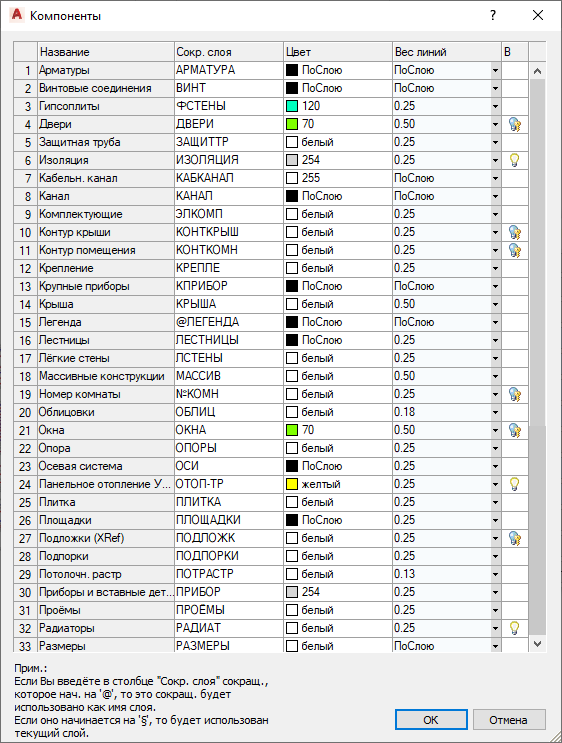
Task: Click the В column header
Action: coord(515,52)
